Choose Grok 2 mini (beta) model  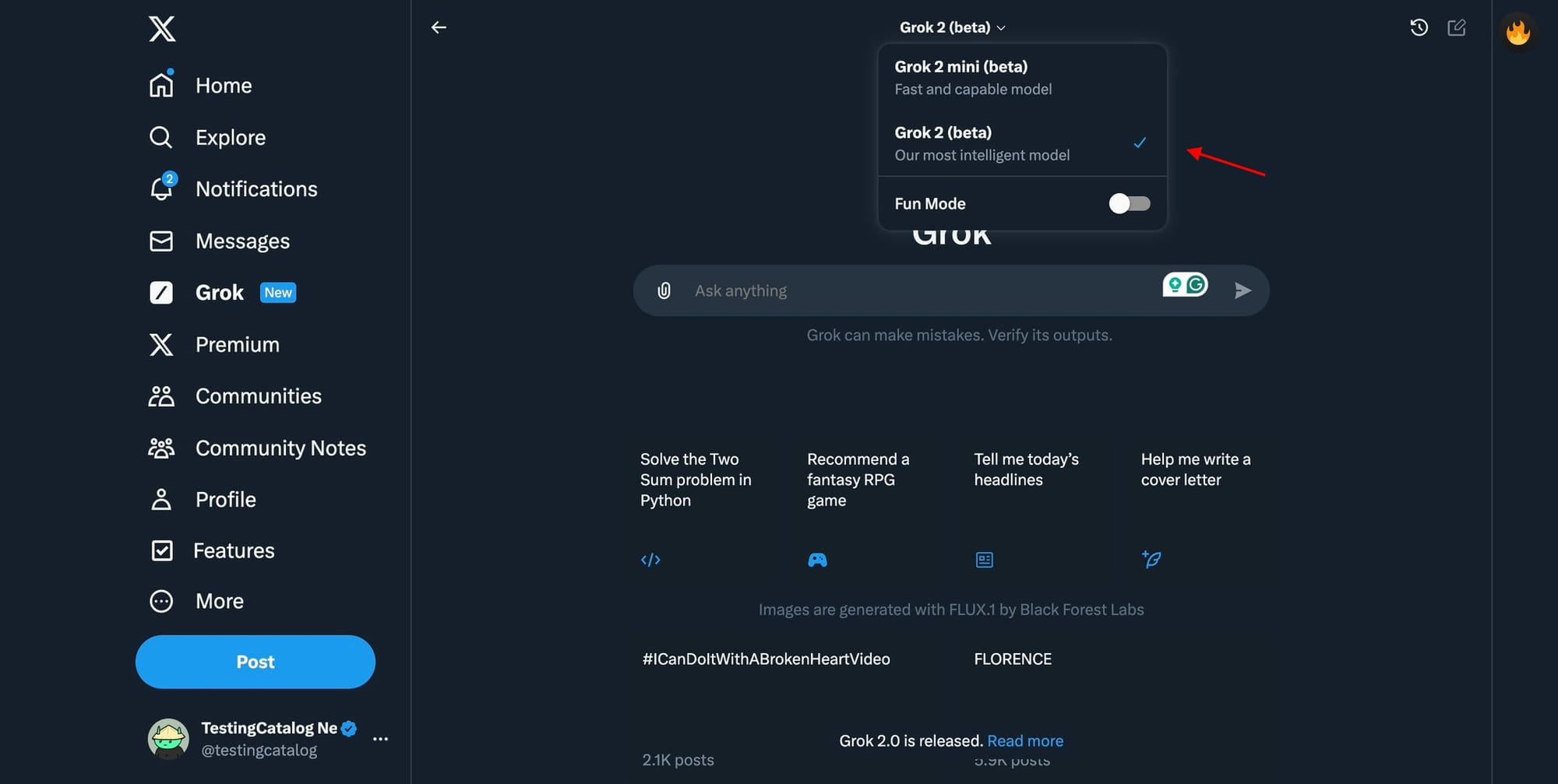(1022, 78)
